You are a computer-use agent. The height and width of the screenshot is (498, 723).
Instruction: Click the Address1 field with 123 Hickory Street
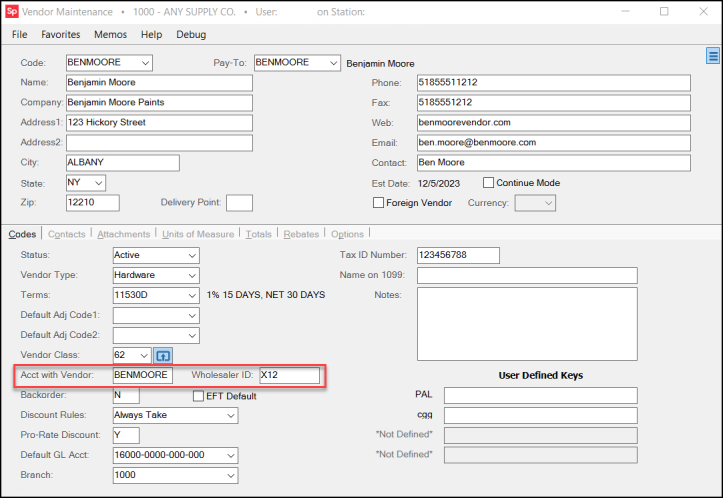click(159, 123)
